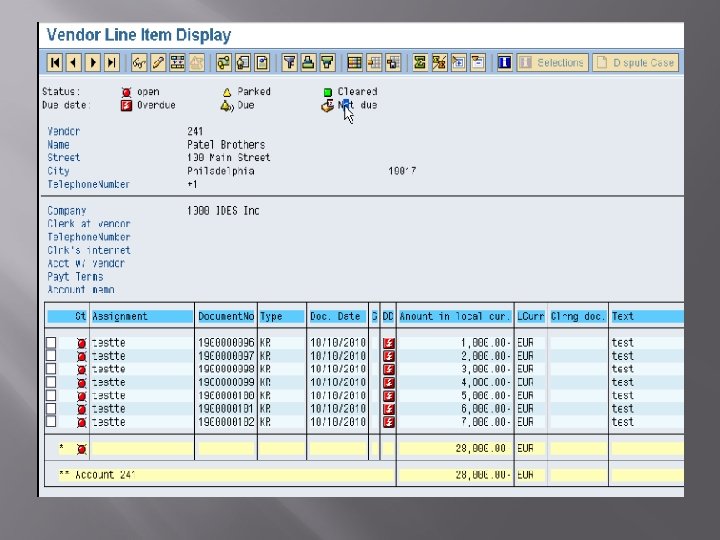Open the Dispute Case button
This screenshot has width=720, height=540.
tap(635, 63)
